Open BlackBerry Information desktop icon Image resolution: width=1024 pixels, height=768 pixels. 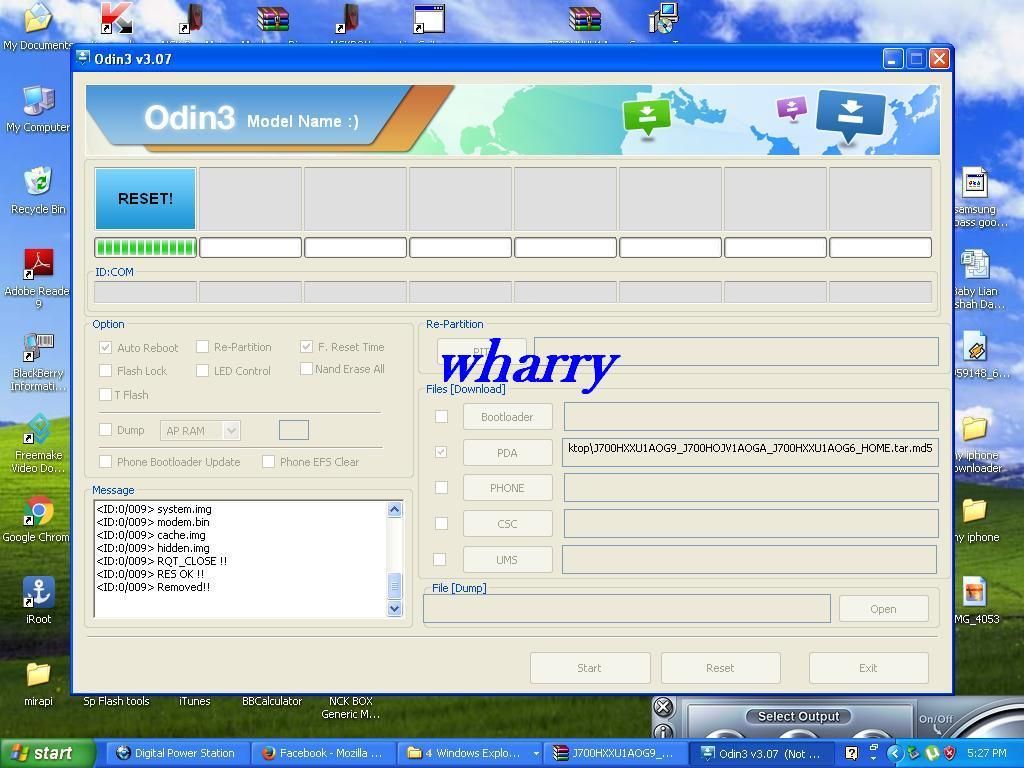(38, 349)
